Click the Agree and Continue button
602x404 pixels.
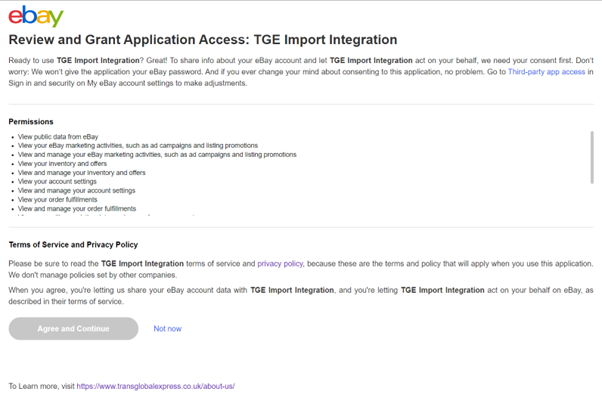click(x=73, y=329)
